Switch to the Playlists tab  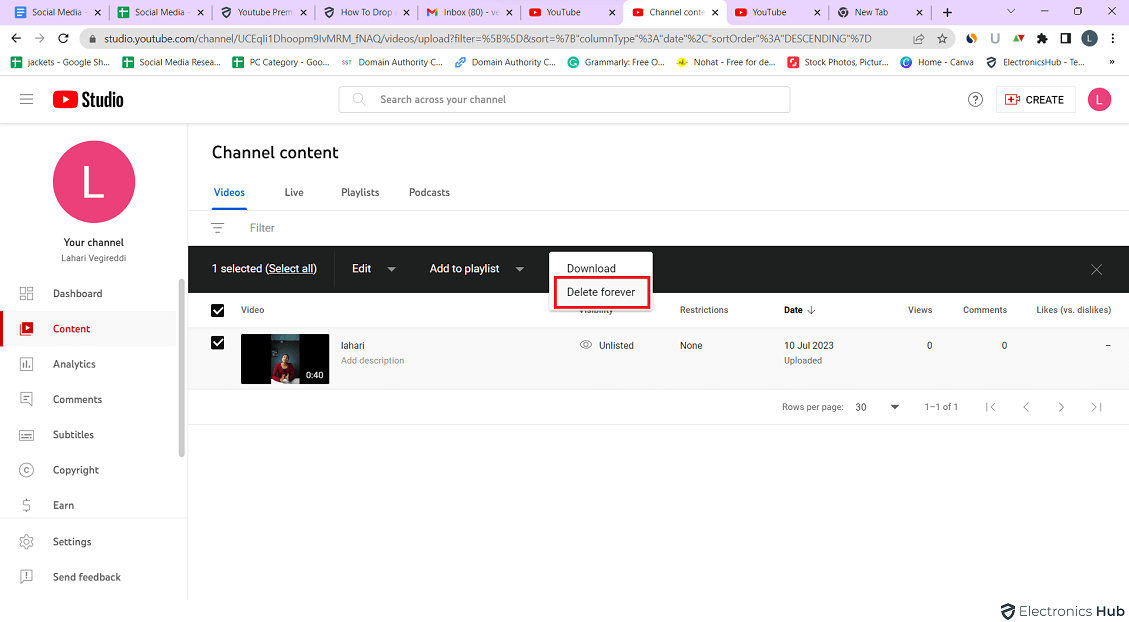(360, 192)
